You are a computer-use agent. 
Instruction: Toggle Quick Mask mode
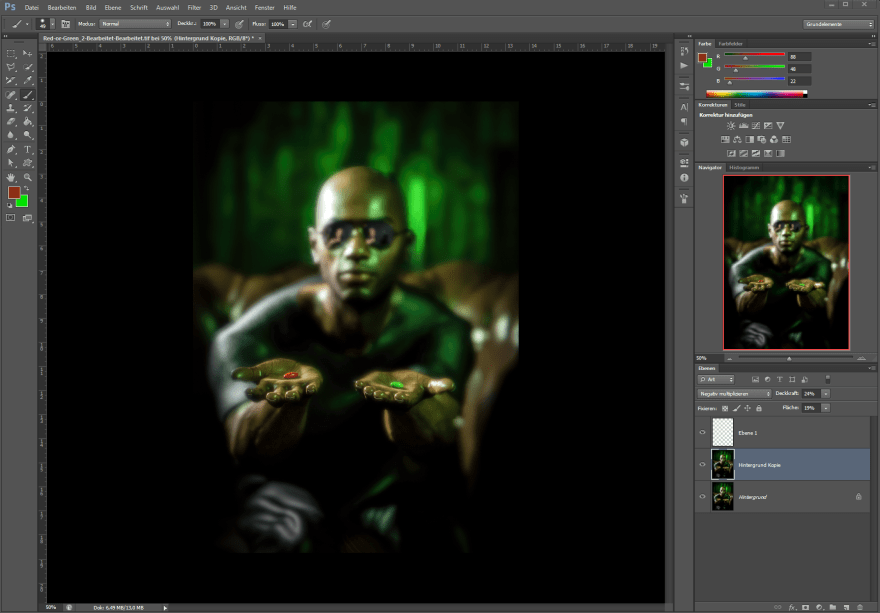tap(11, 218)
